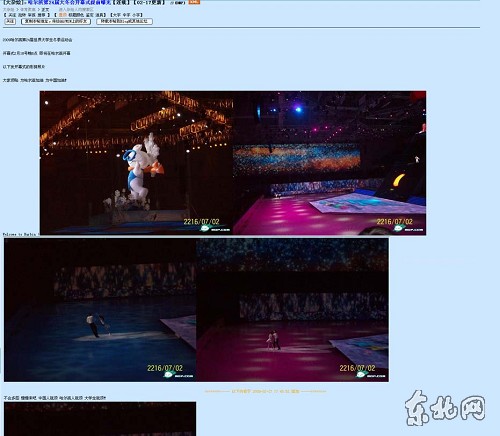Screen dimensions: 500x436
Task: Select the 小字 small font option
Action: tap(136, 15)
